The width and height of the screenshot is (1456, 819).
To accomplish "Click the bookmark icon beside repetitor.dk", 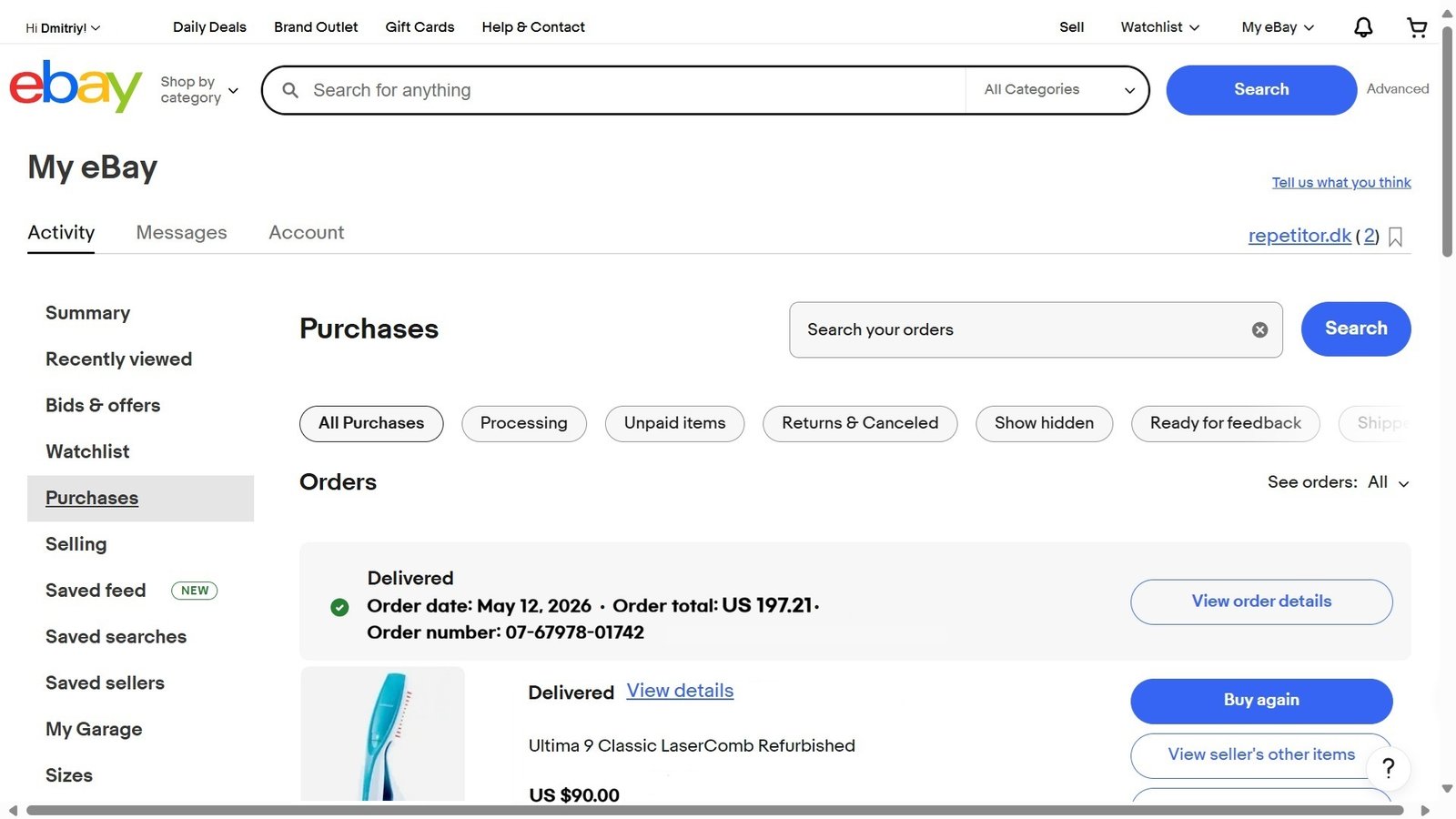I will pos(1395,237).
